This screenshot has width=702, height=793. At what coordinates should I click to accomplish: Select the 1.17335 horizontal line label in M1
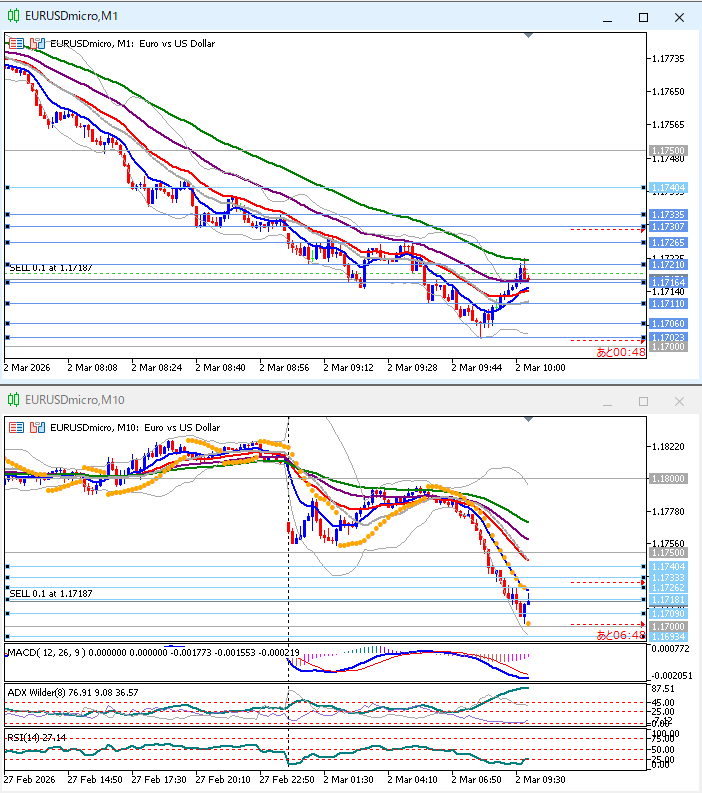tap(667, 215)
